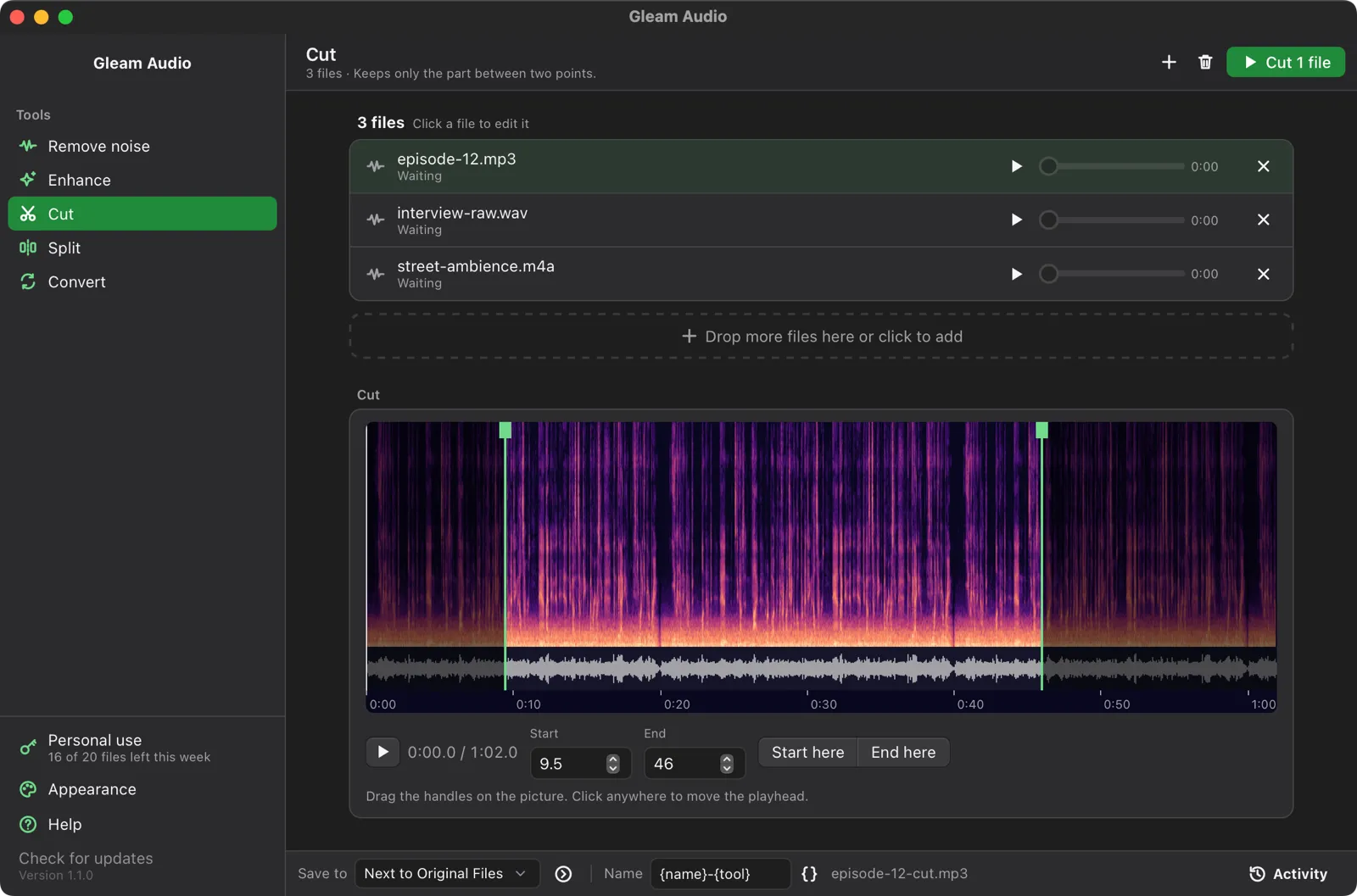This screenshot has width=1357, height=896.
Task: Start processing with Cut 1 file
Action: (x=1285, y=62)
